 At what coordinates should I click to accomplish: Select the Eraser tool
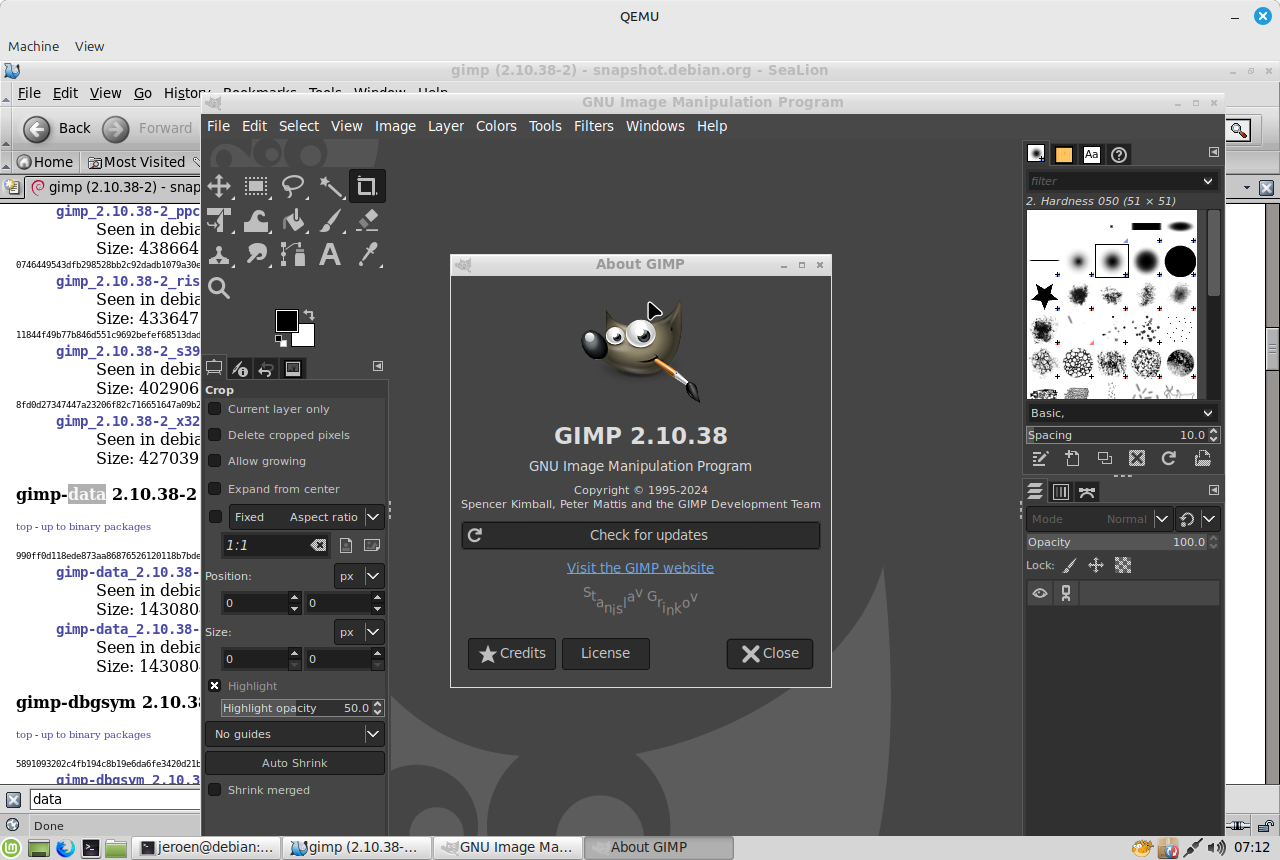367,220
